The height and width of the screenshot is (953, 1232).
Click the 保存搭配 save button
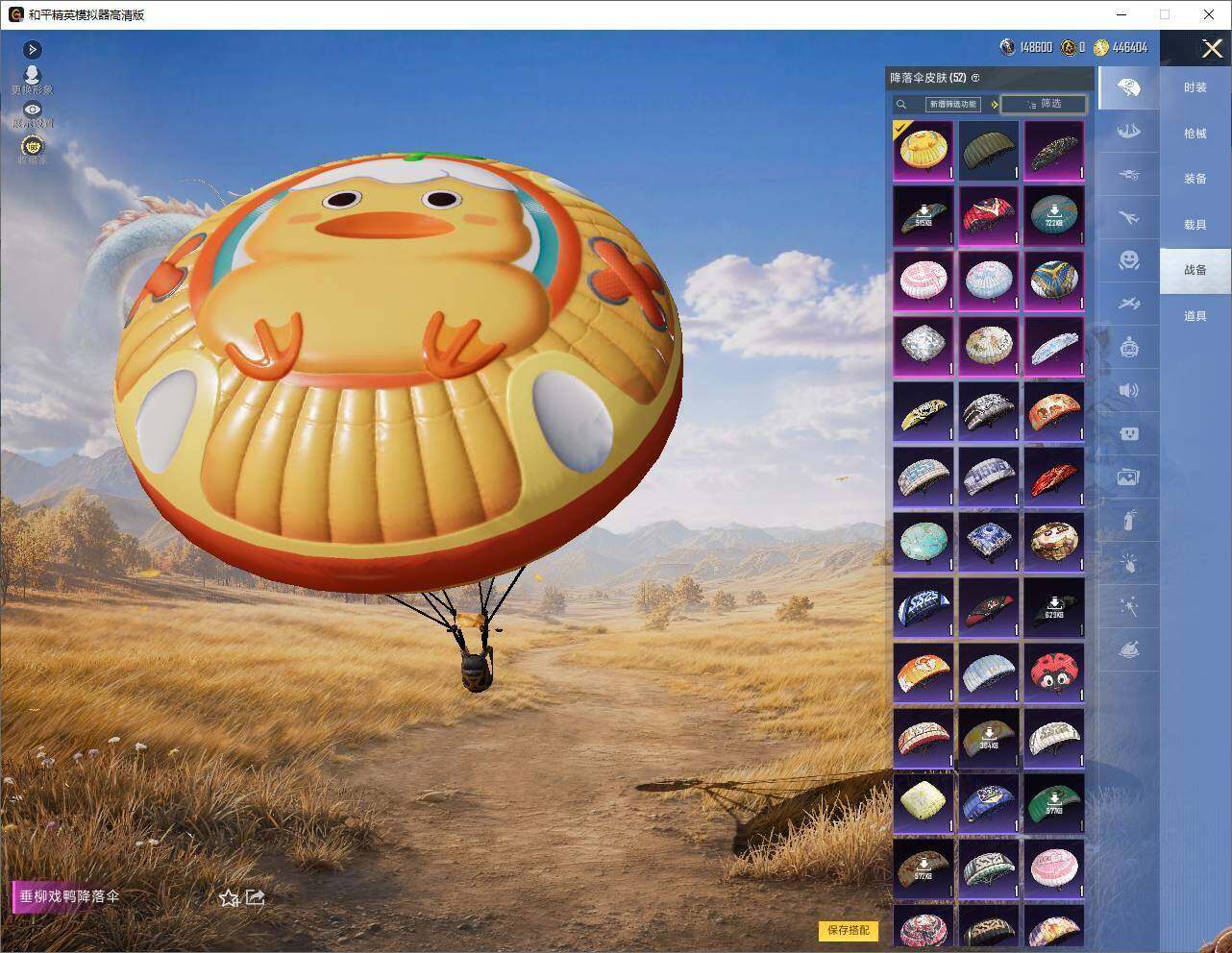[849, 930]
